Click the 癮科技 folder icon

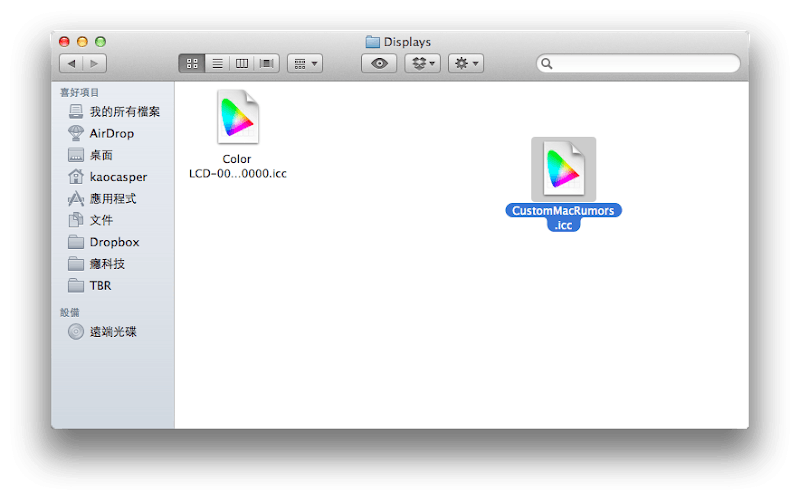(x=76, y=264)
